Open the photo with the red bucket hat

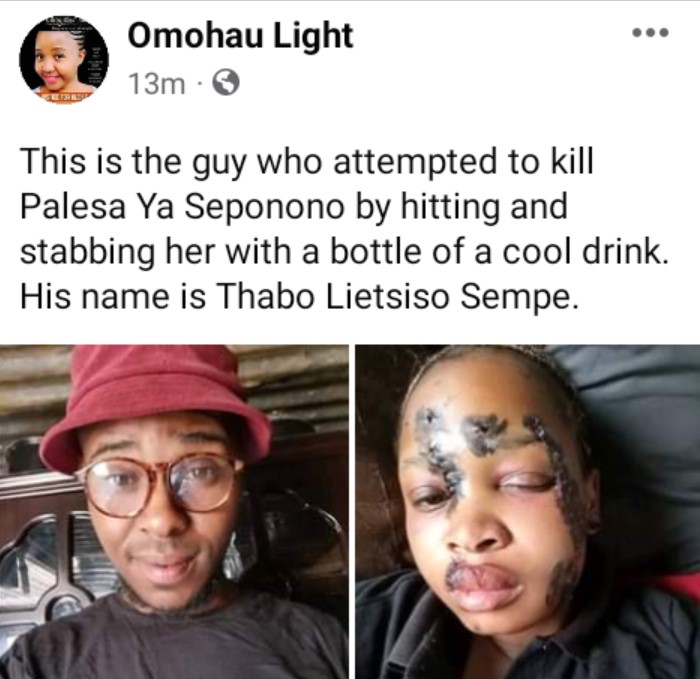click(x=174, y=512)
